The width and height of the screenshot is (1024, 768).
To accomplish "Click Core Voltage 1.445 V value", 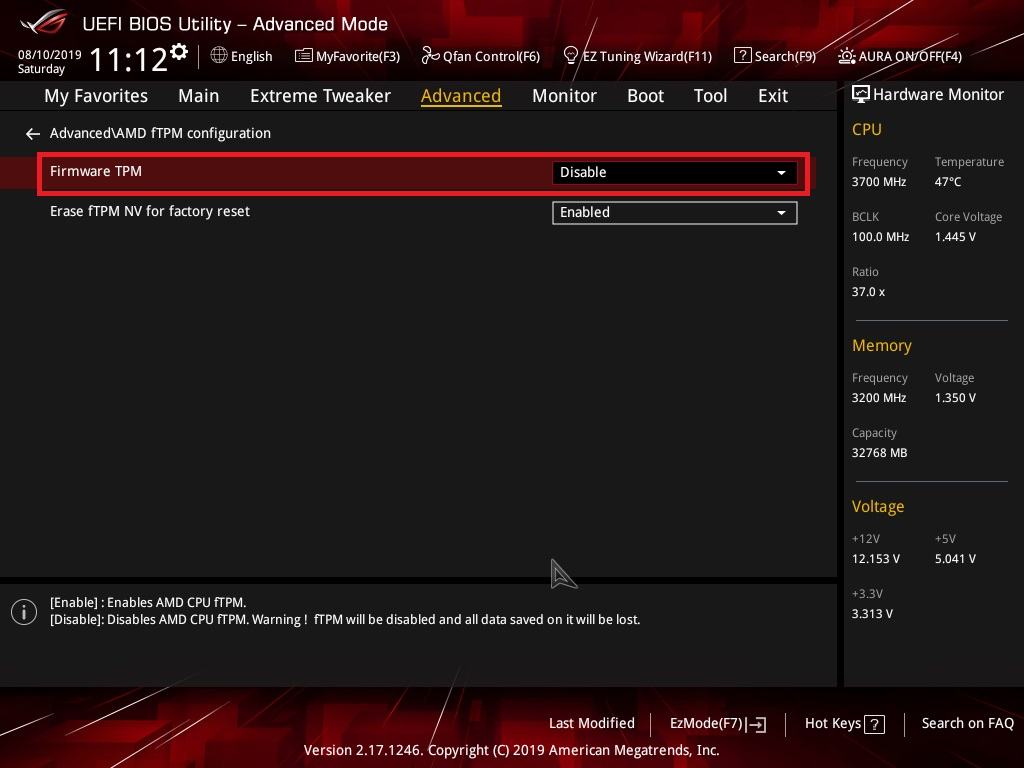I will [955, 237].
